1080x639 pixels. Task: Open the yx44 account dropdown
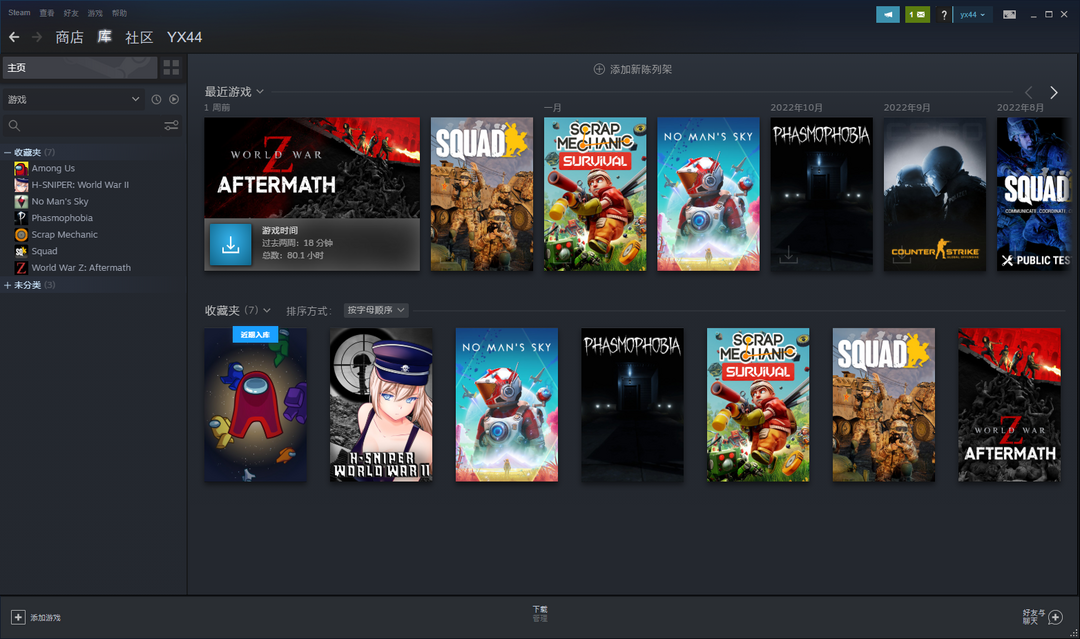point(973,14)
